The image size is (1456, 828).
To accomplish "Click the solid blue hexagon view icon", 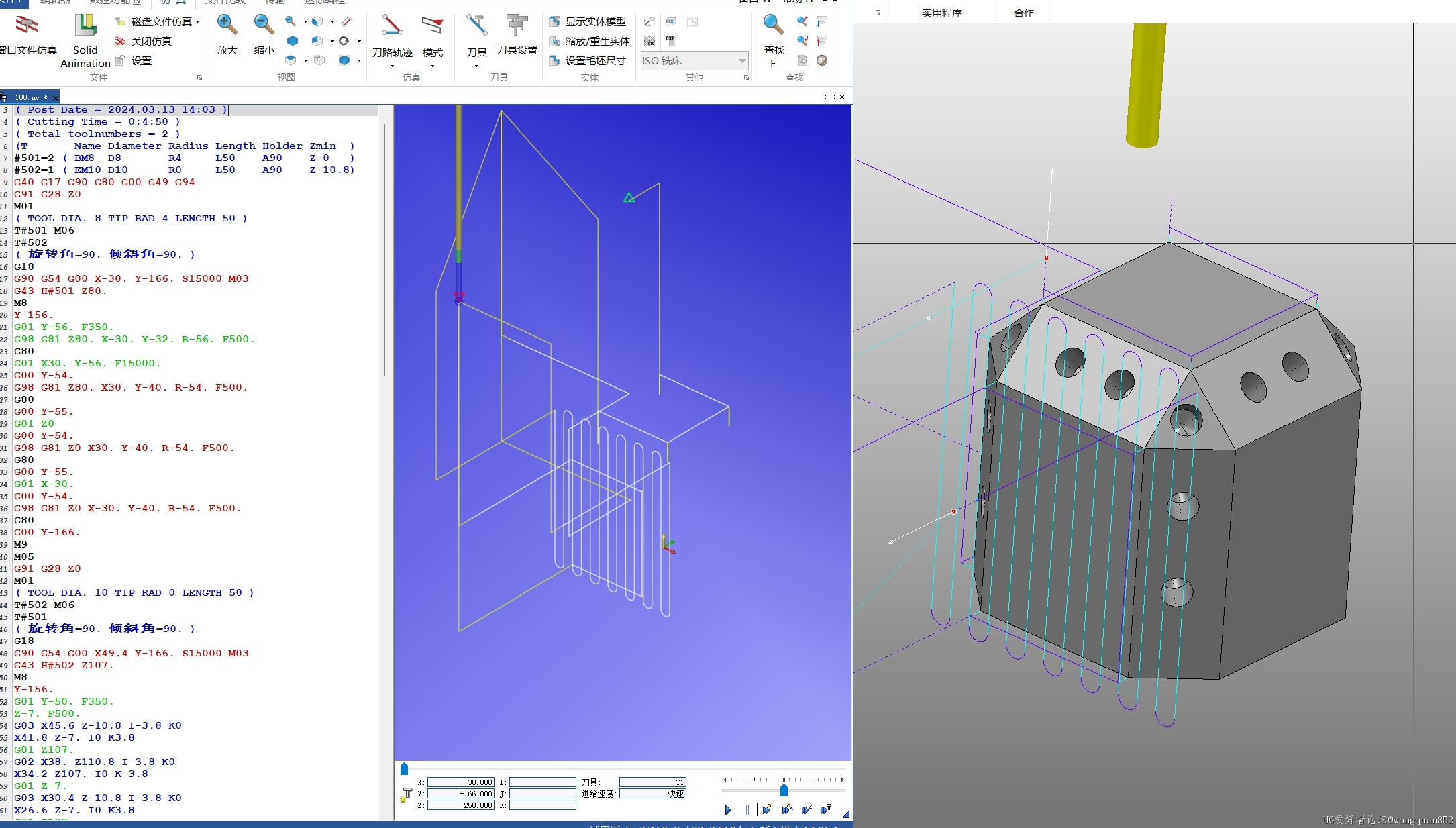I will (293, 41).
